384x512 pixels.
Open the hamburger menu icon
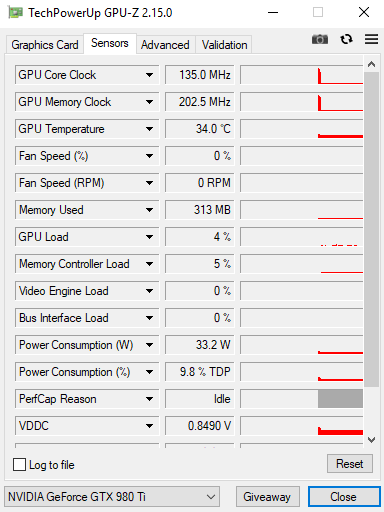tap(371, 39)
